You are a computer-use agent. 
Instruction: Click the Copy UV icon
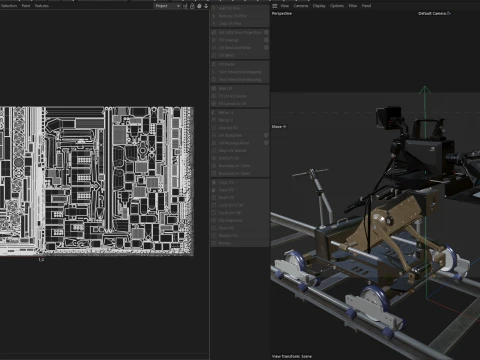214,183
